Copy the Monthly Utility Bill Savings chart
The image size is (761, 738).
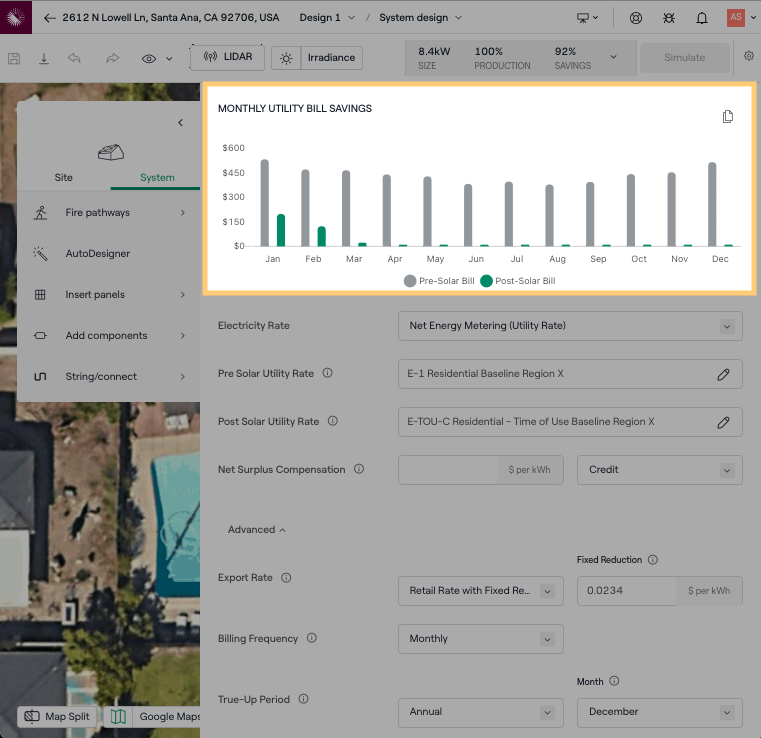(728, 117)
